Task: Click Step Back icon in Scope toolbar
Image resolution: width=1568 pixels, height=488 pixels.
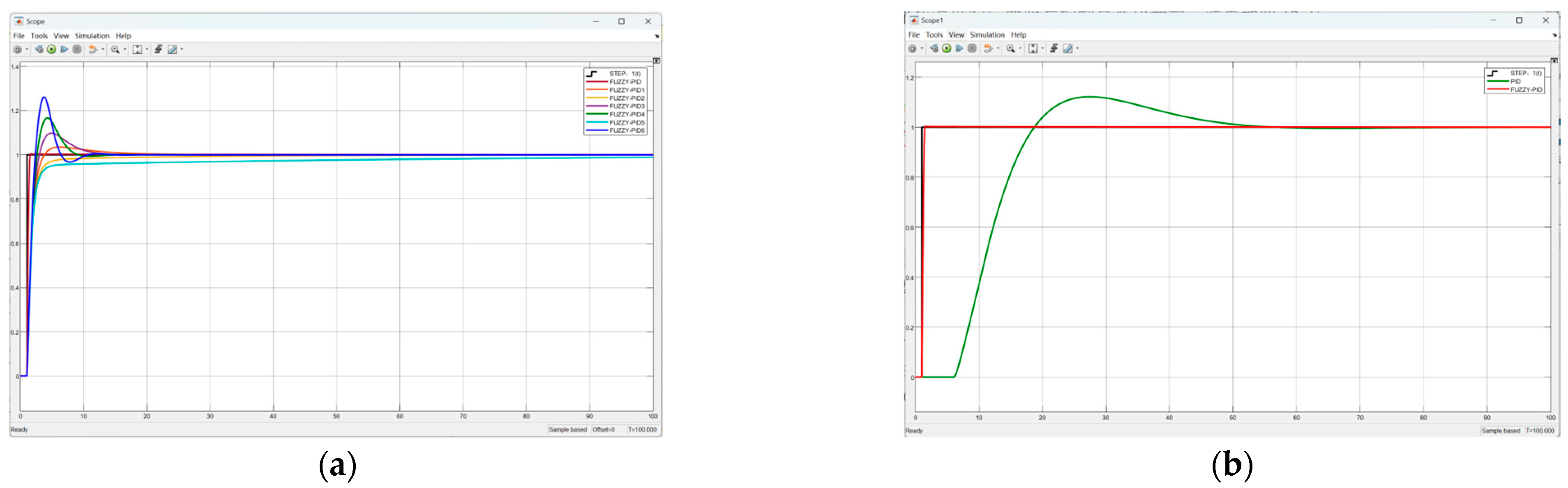Action: pos(39,49)
